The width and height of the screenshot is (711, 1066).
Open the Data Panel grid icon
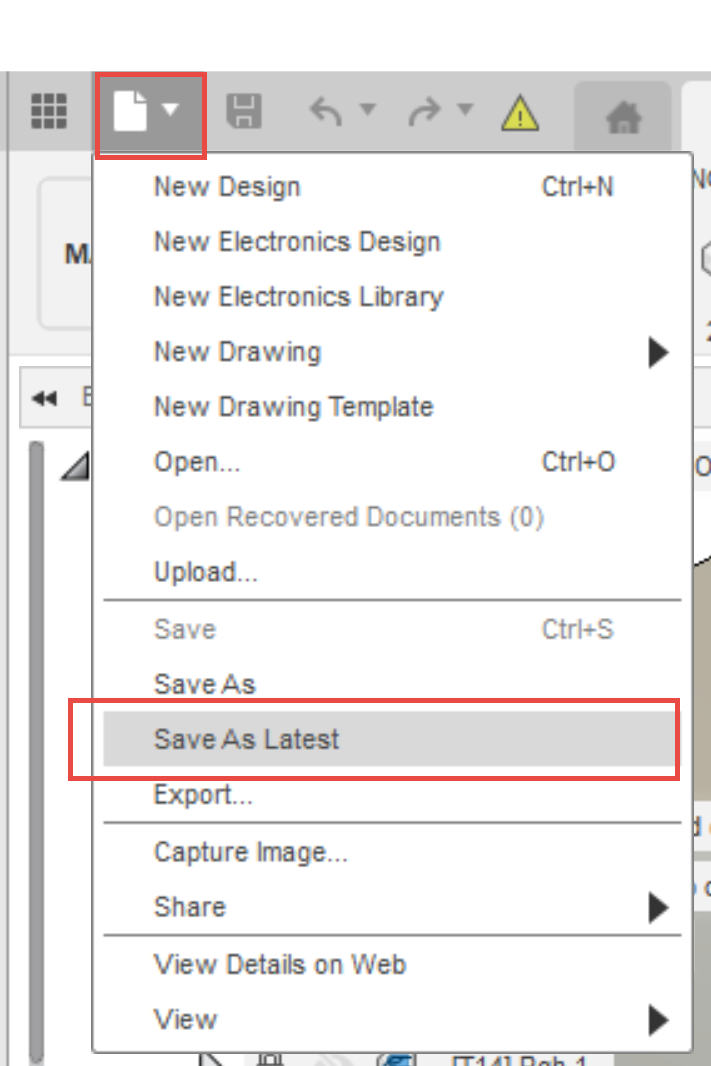[x=49, y=111]
